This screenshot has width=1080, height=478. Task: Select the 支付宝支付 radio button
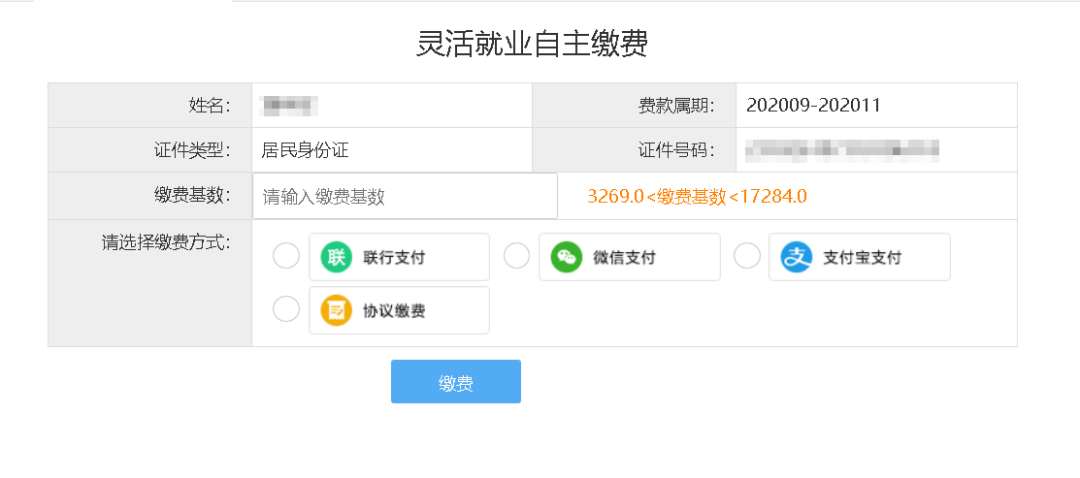747,256
